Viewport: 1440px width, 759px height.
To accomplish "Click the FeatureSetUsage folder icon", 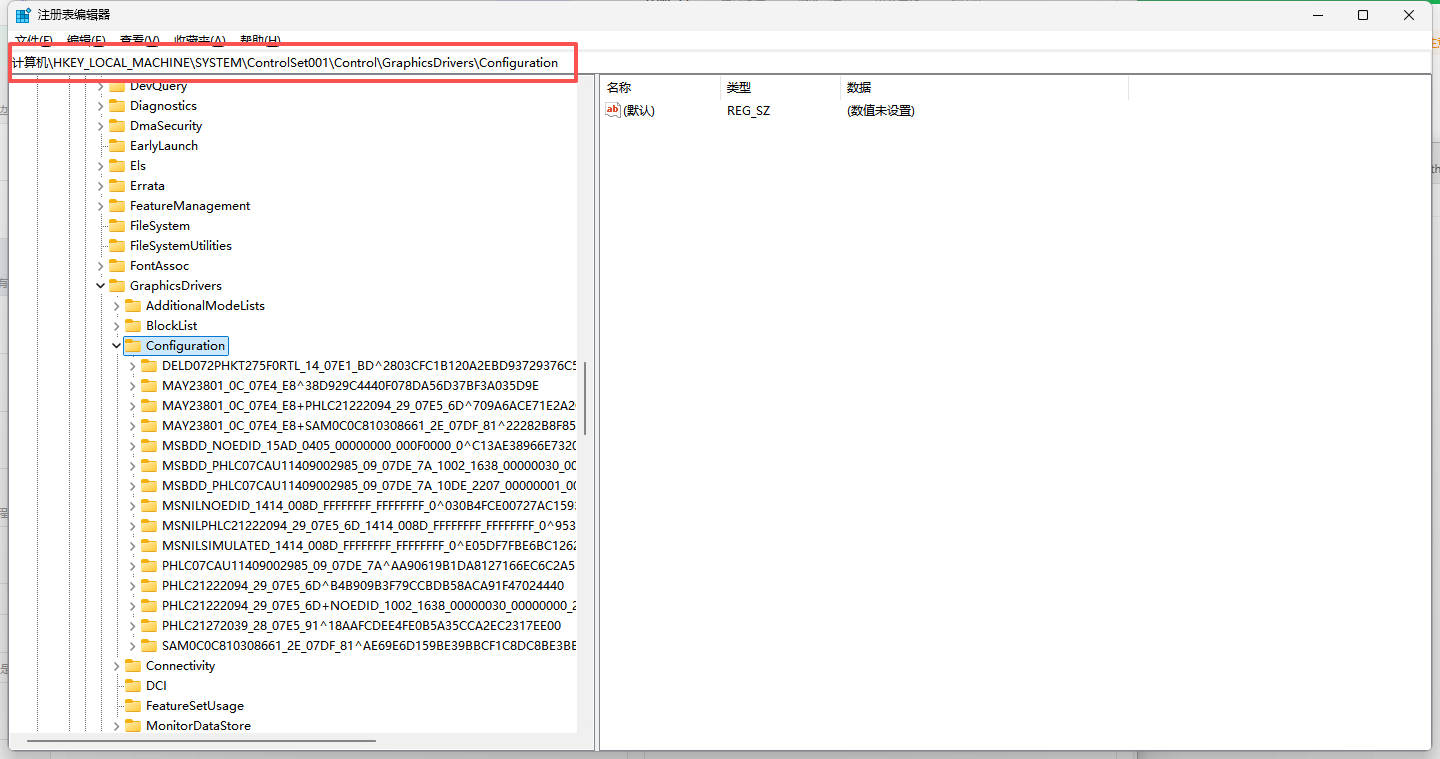I will pyautogui.click(x=133, y=706).
